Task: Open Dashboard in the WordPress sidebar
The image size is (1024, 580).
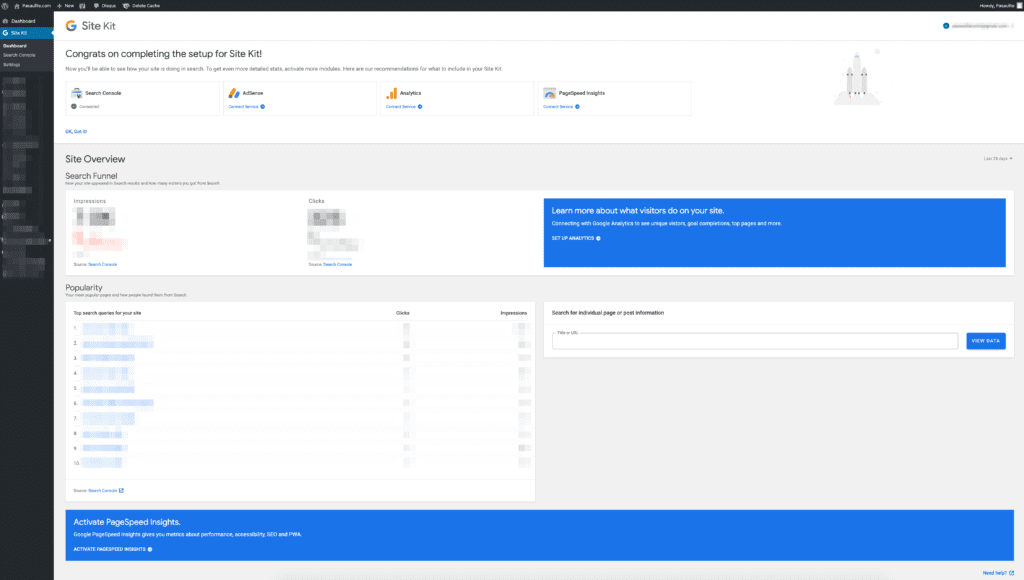Action: pos(20,21)
